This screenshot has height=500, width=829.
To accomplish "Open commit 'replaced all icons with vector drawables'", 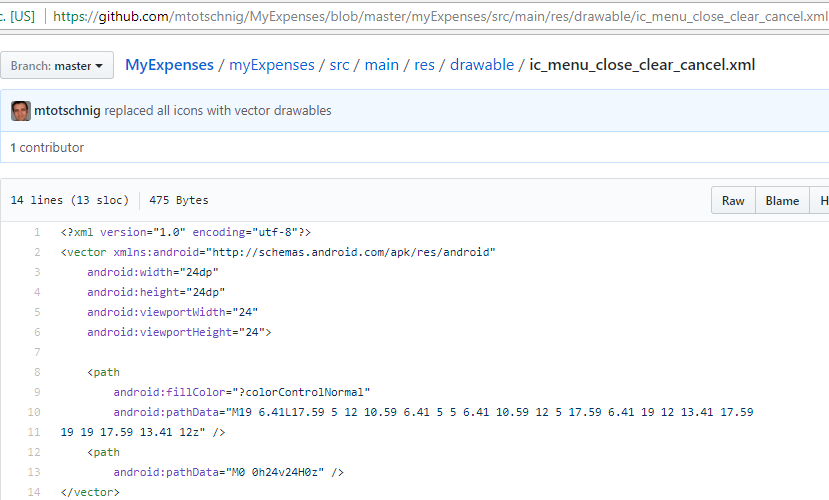I will pos(218,110).
